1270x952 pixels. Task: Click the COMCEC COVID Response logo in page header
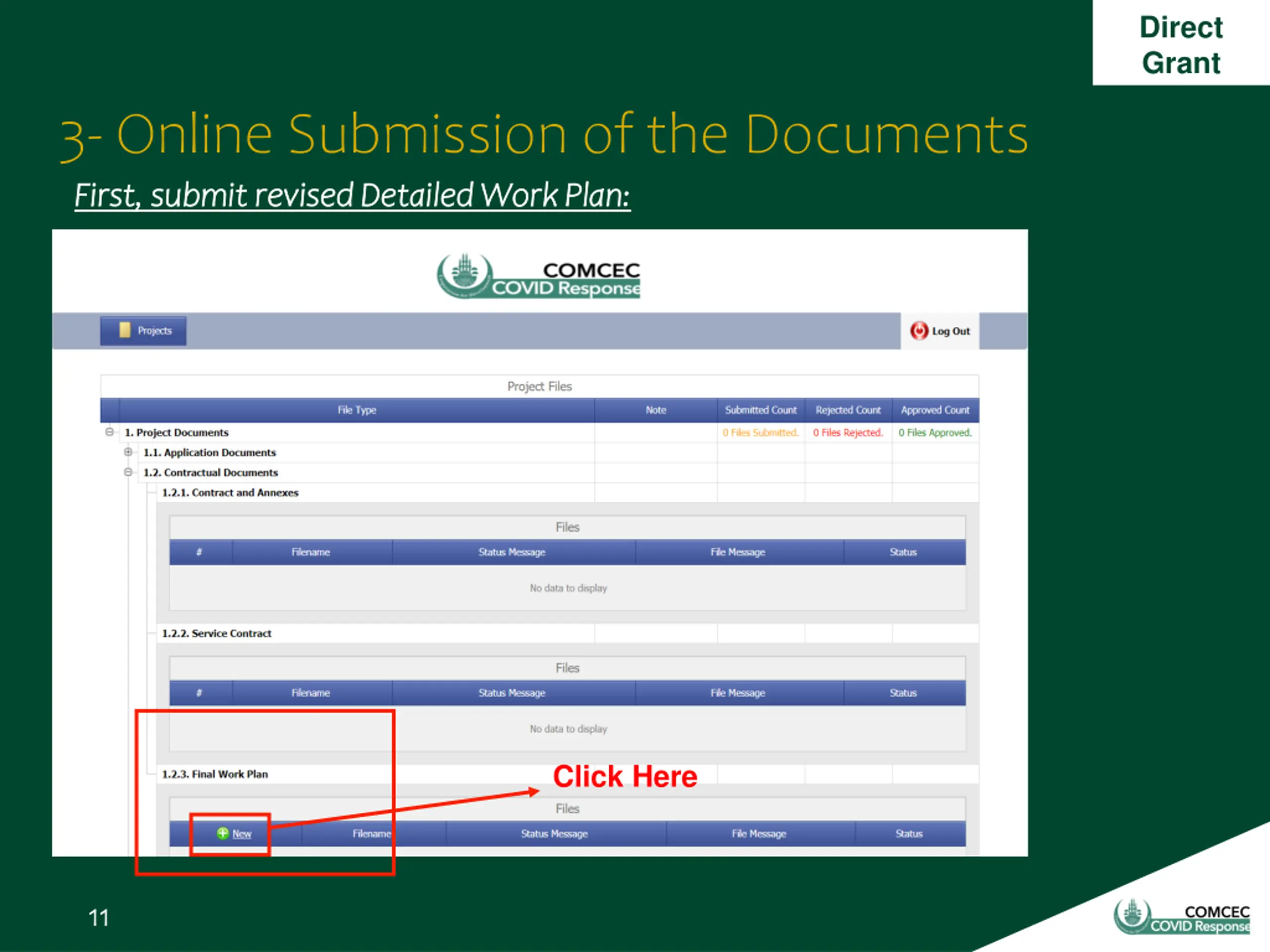[539, 276]
